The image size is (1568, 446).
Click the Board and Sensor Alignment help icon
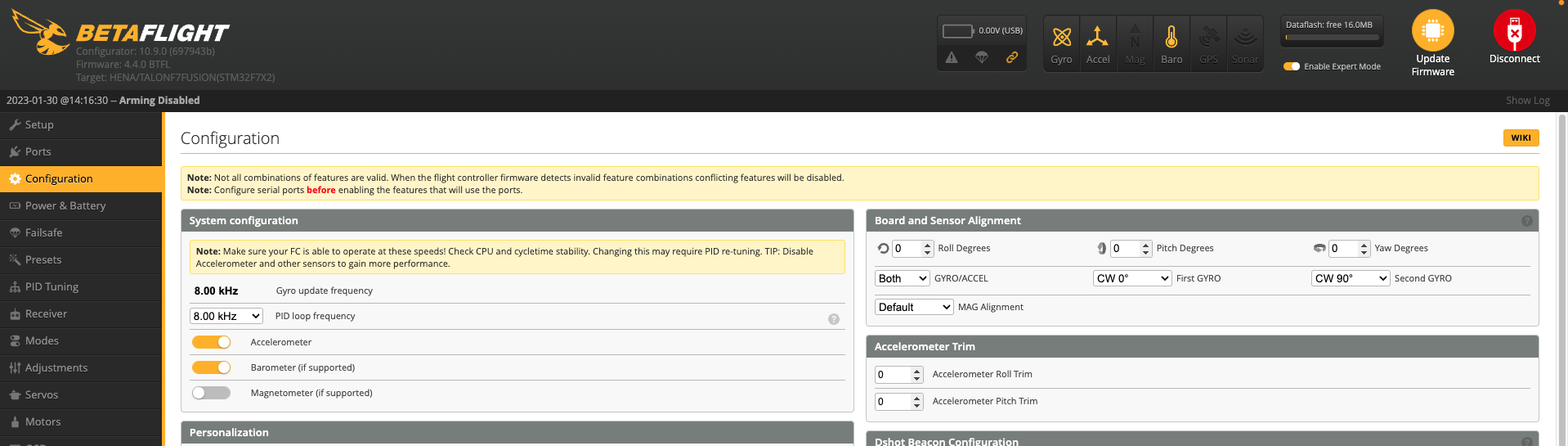1526,221
